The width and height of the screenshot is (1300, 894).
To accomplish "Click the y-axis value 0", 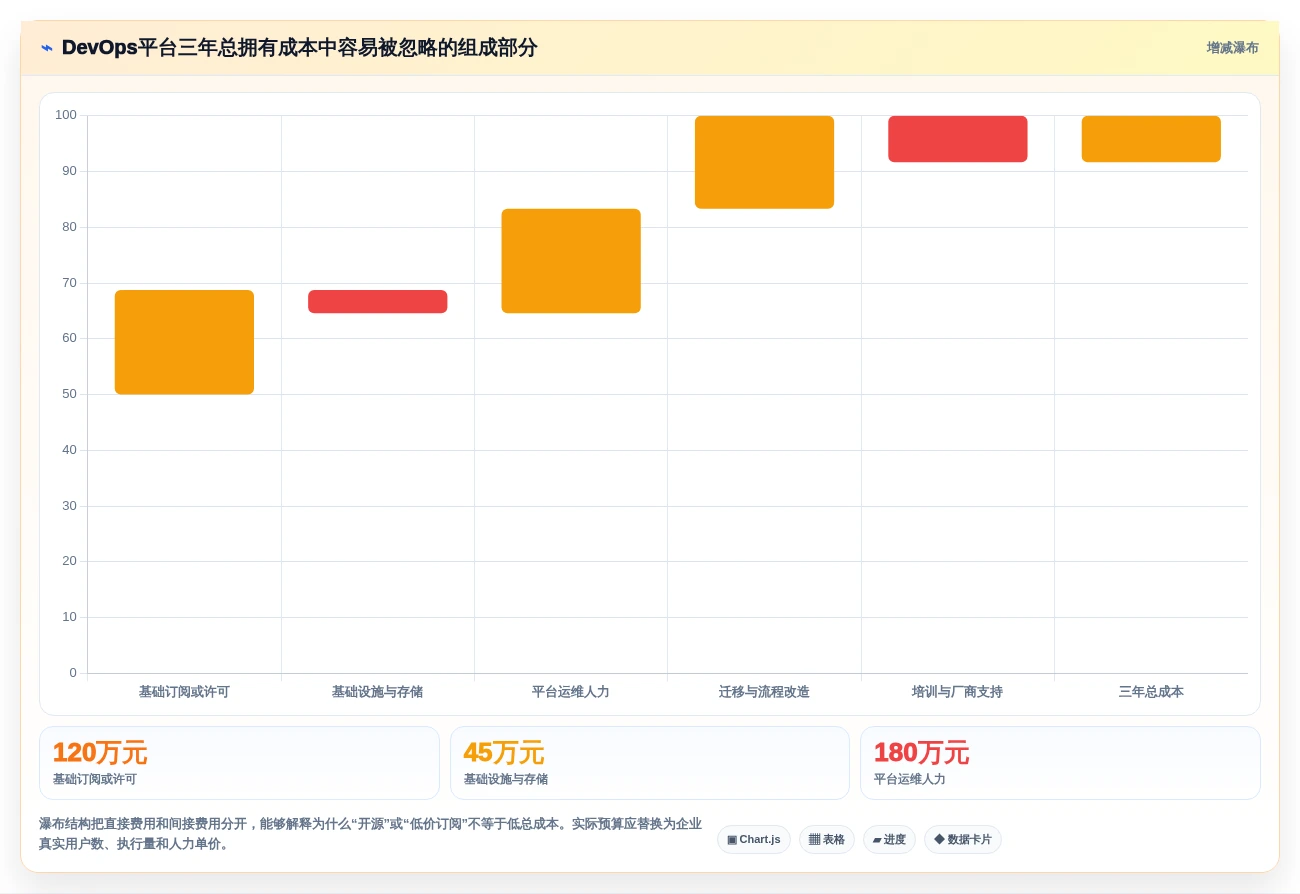I will [73, 673].
